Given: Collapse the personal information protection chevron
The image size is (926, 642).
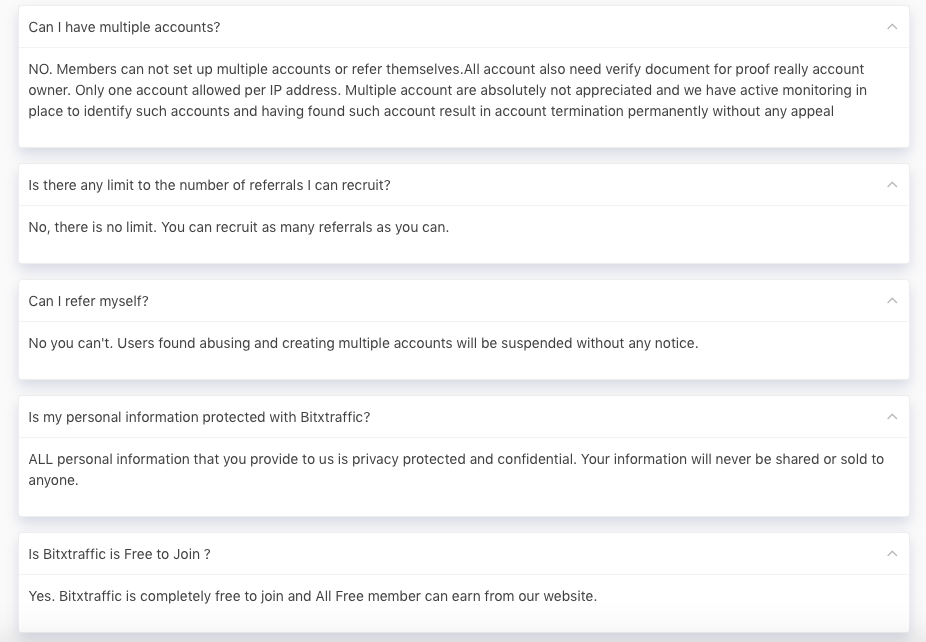Looking at the screenshot, I should [x=892, y=417].
